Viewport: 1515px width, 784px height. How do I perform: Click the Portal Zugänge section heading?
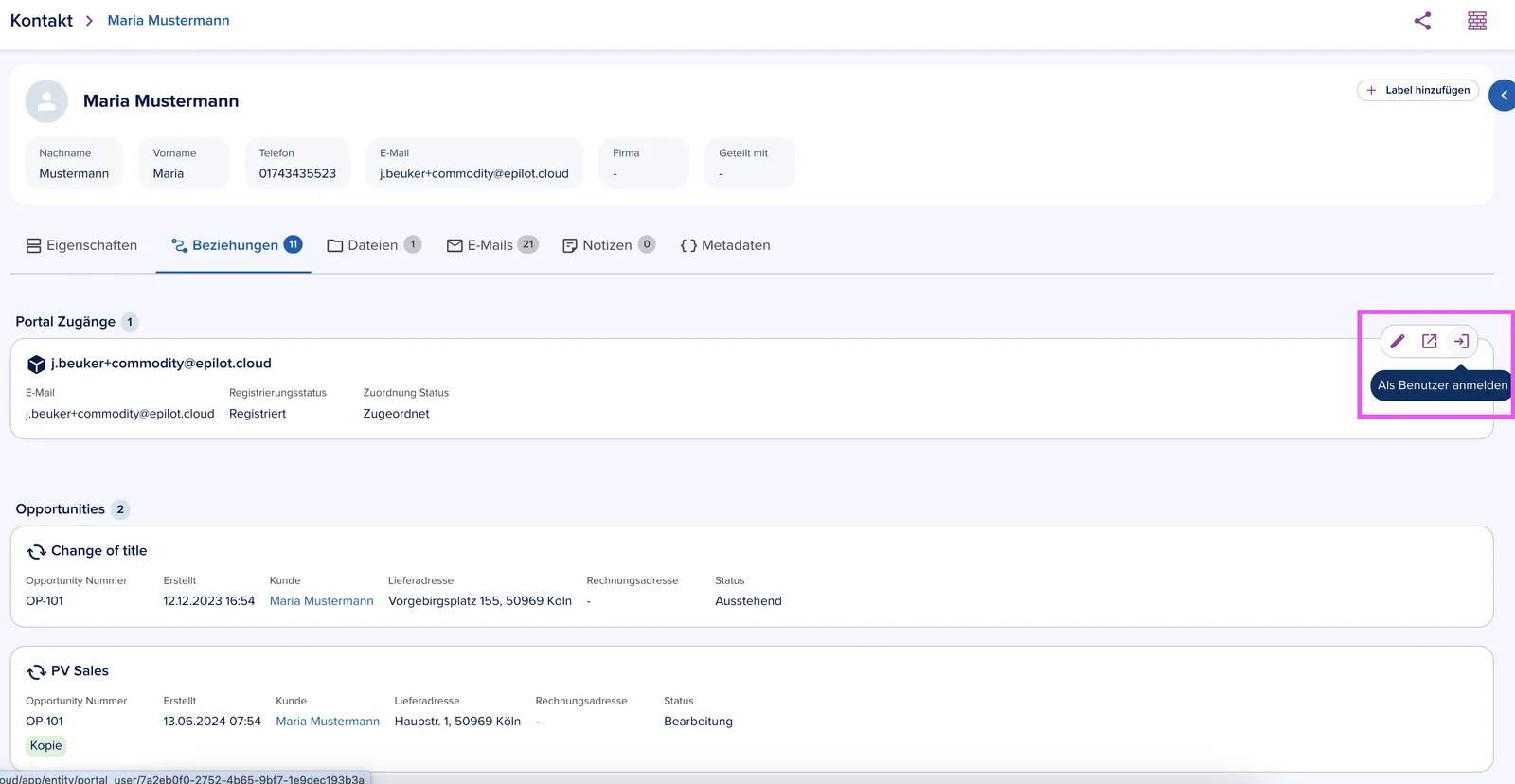65,322
